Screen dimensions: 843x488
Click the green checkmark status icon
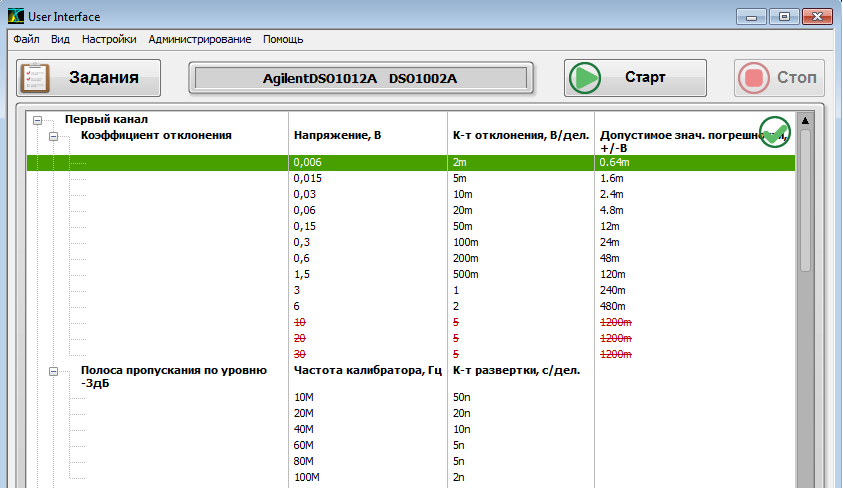(x=775, y=132)
